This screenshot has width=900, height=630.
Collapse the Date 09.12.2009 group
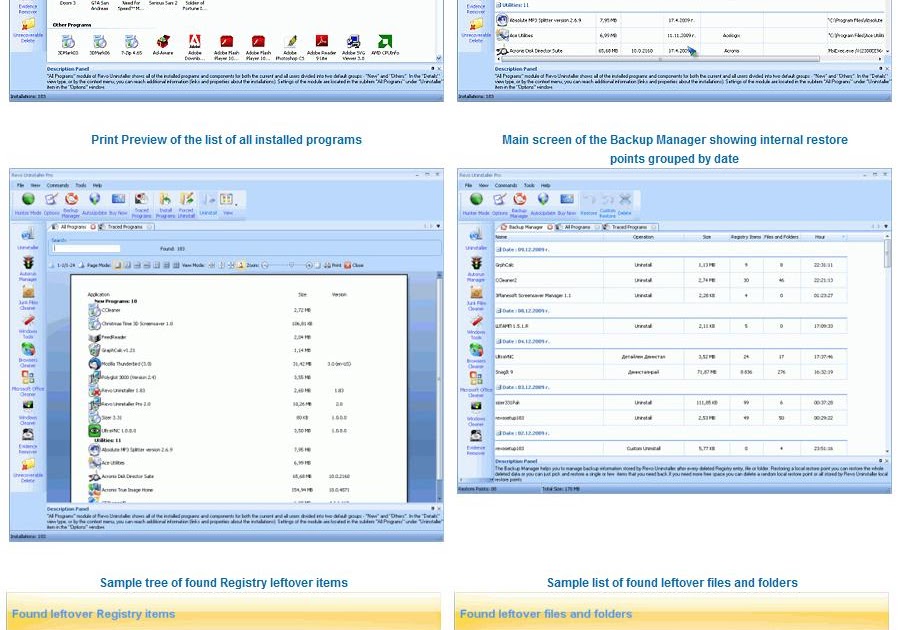499,250
